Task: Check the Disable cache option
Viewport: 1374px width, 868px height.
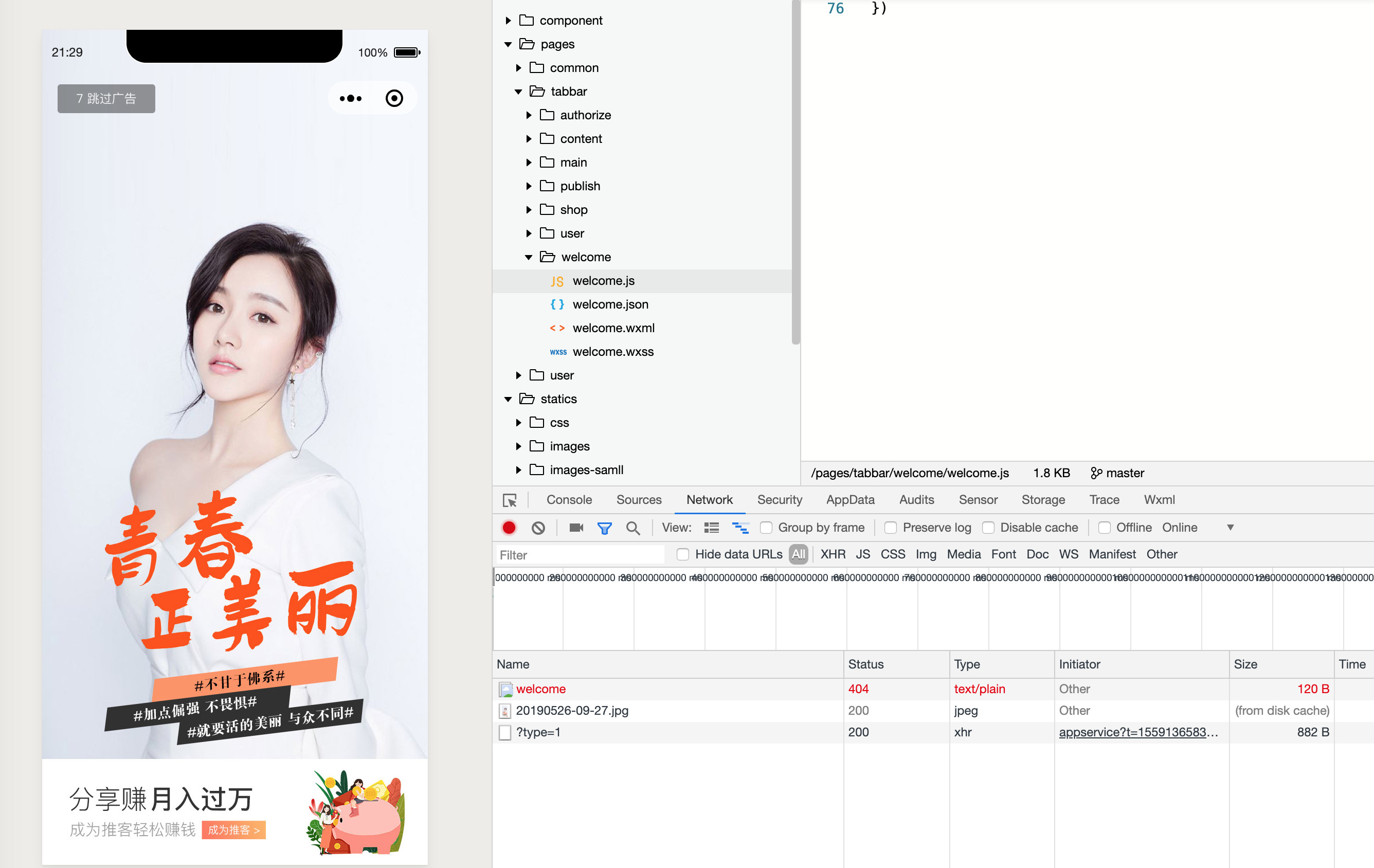Action: [x=988, y=527]
